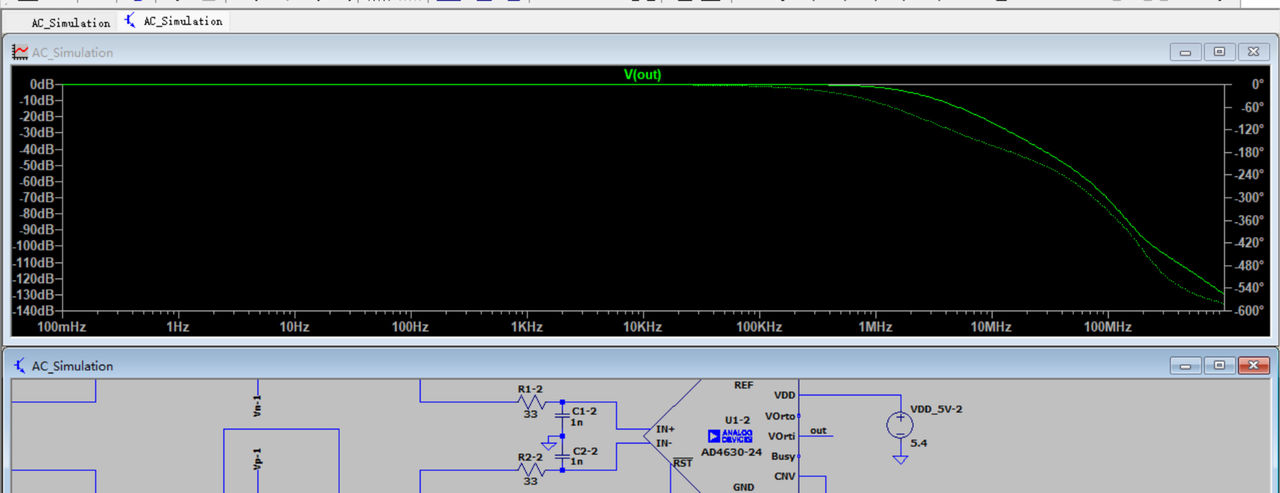Image resolution: width=1280 pixels, height=493 pixels.
Task: Click the -600° phase axis label
Action: point(1250,310)
